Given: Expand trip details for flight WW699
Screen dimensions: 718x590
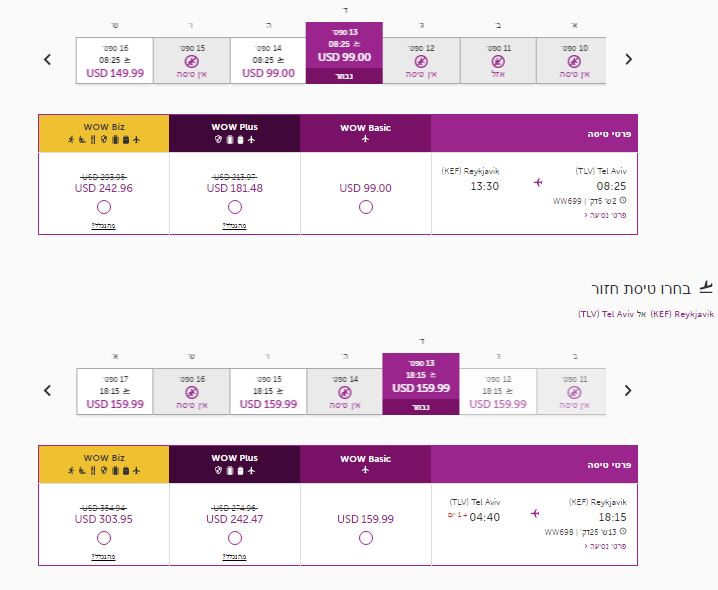Looking at the screenshot, I should click(x=605, y=215).
